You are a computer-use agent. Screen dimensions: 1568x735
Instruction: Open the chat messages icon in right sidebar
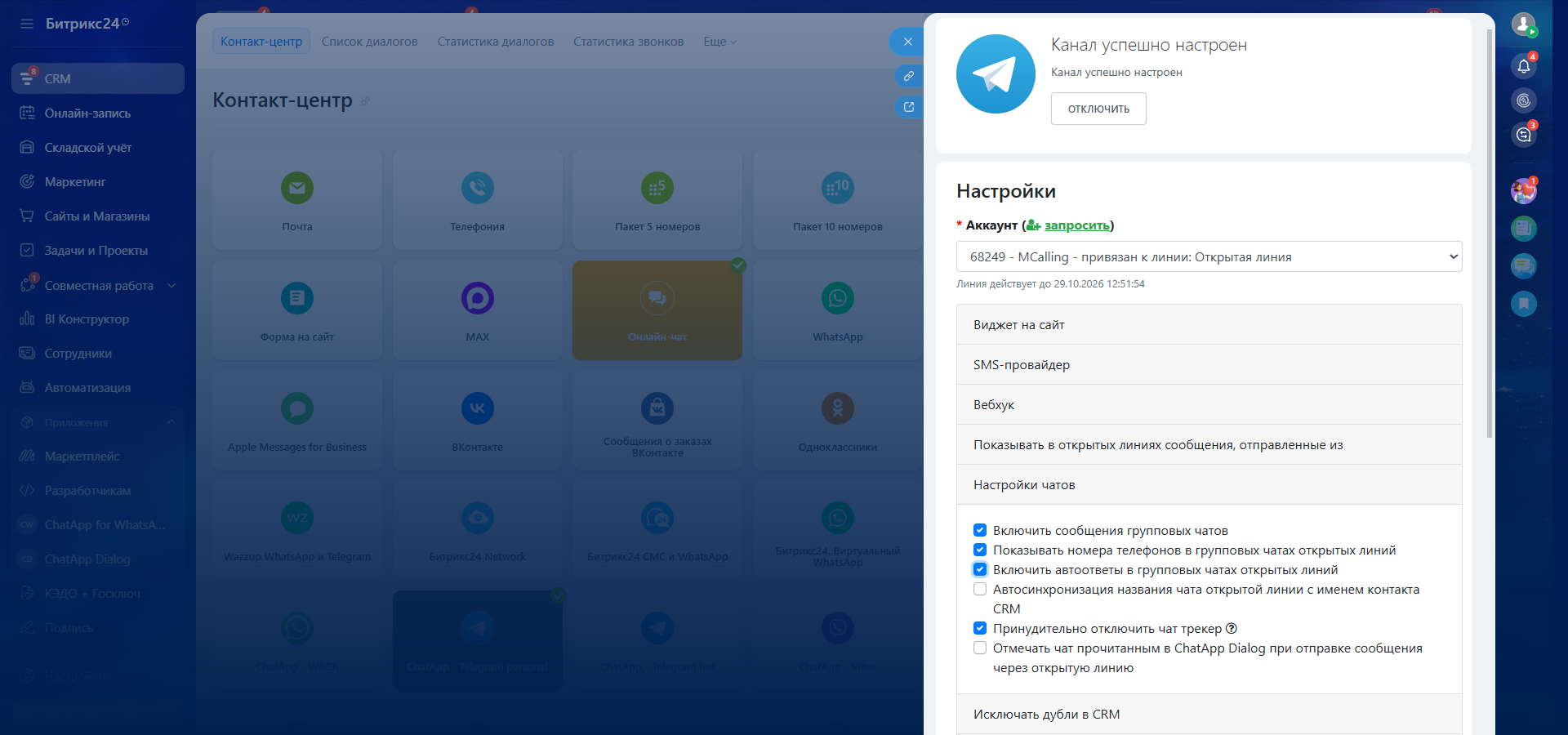click(x=1523, y=135)
